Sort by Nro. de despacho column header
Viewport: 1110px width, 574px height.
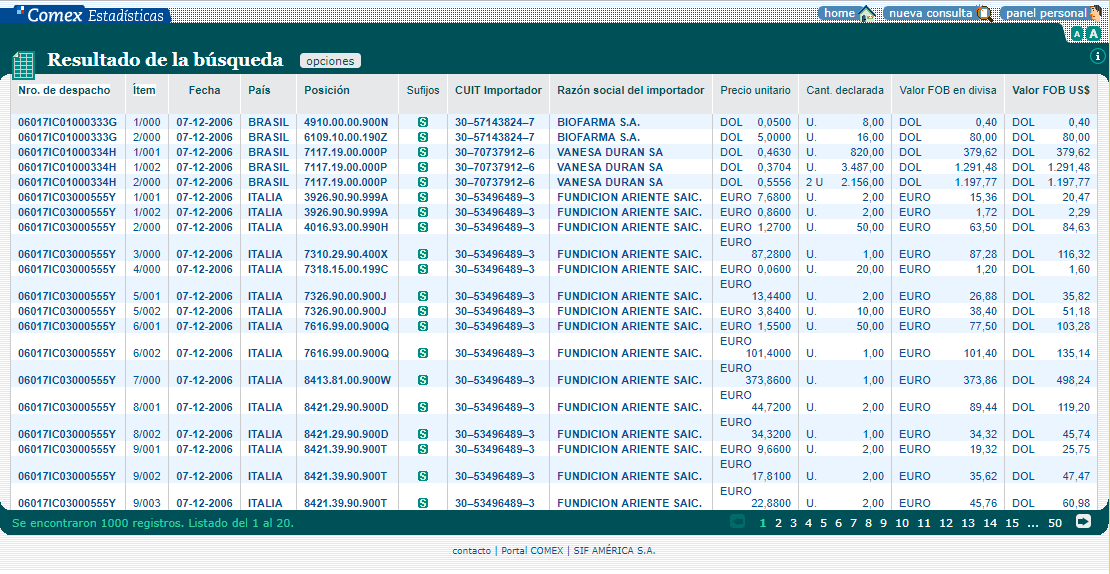coord(64,90)
